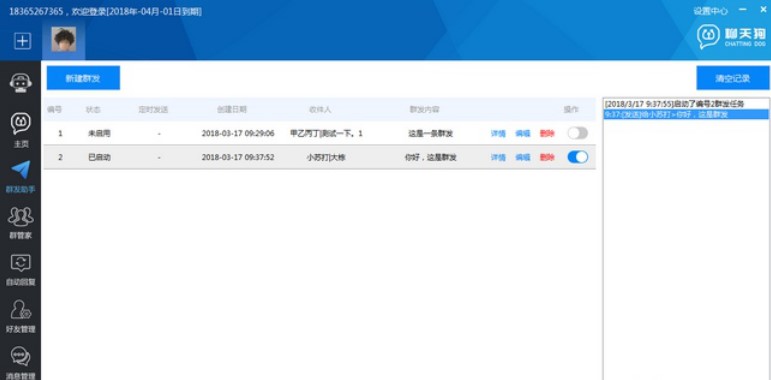This screenshot has width=771, height=380.
Task: Click the 清空记录 button
Action: coord(733,78)
